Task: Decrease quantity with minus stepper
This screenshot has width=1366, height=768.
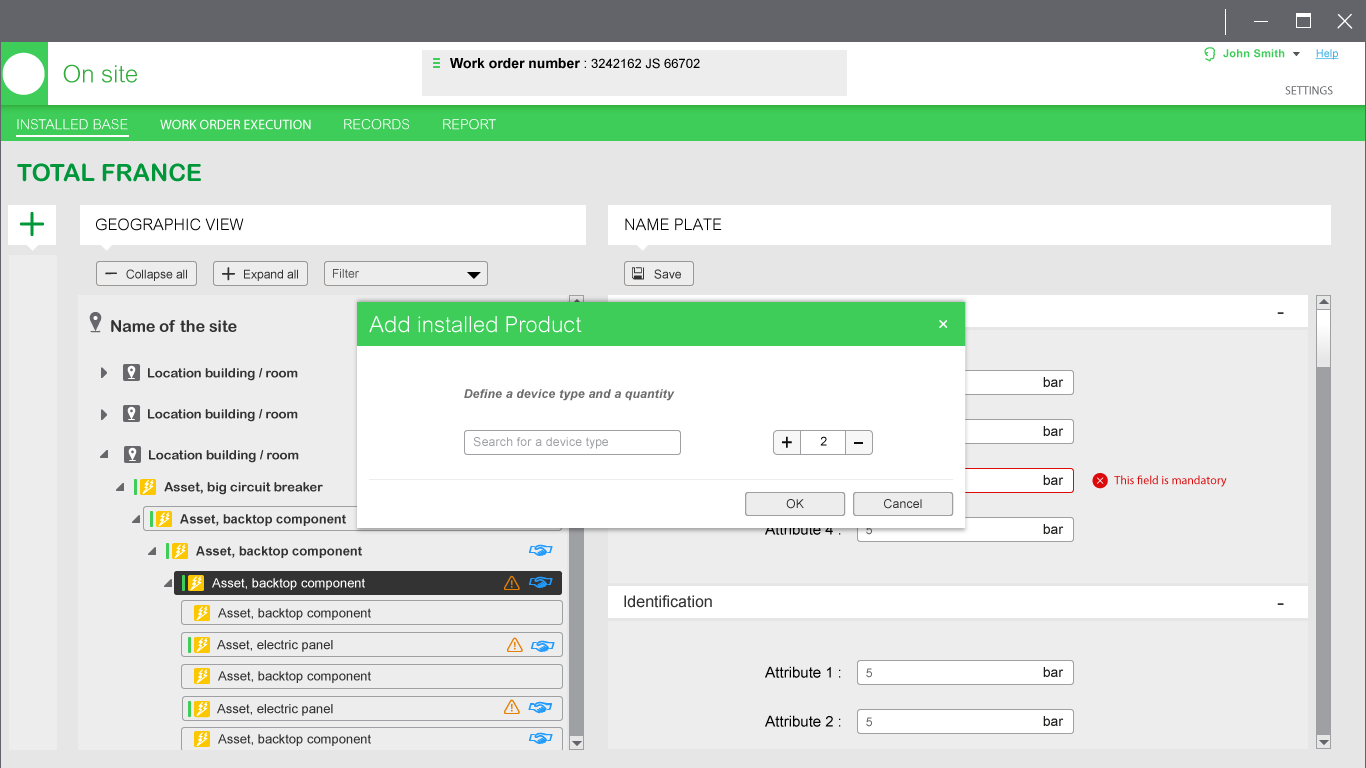Action: (859, 442)
